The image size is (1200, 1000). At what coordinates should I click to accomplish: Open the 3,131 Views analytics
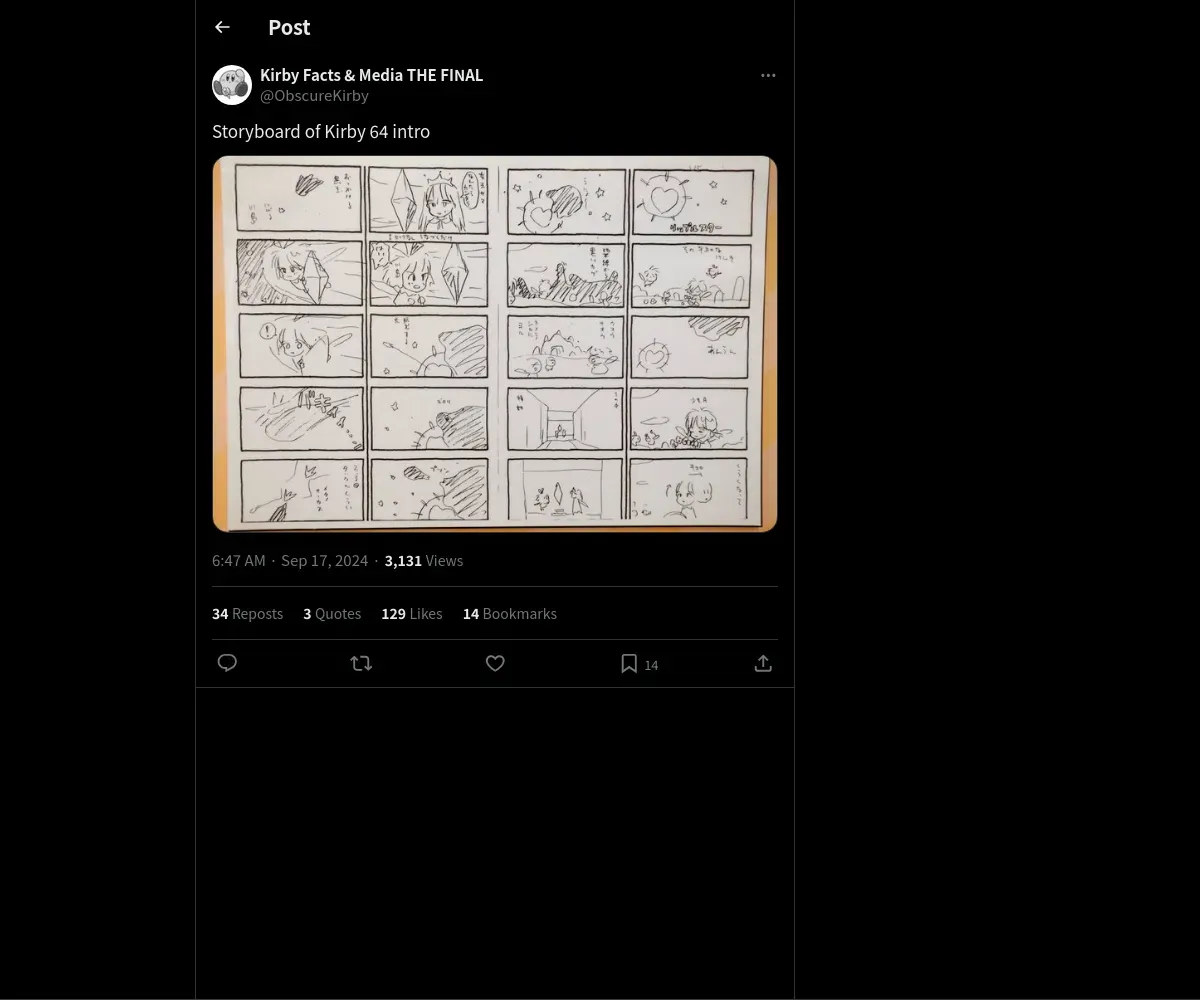423,560
